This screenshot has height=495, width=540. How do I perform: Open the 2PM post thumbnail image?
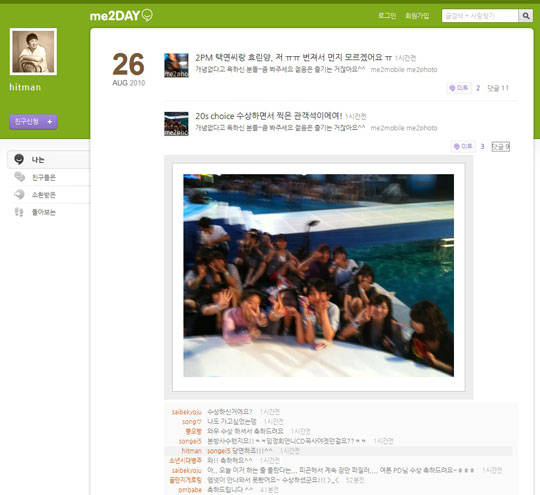click(176, 65)
